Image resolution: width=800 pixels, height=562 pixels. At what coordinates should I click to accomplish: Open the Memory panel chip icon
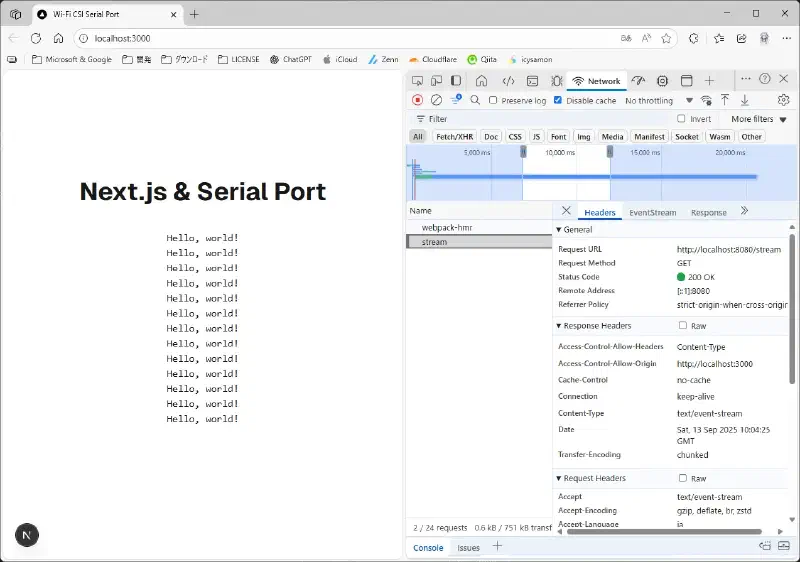pos(662,81)
